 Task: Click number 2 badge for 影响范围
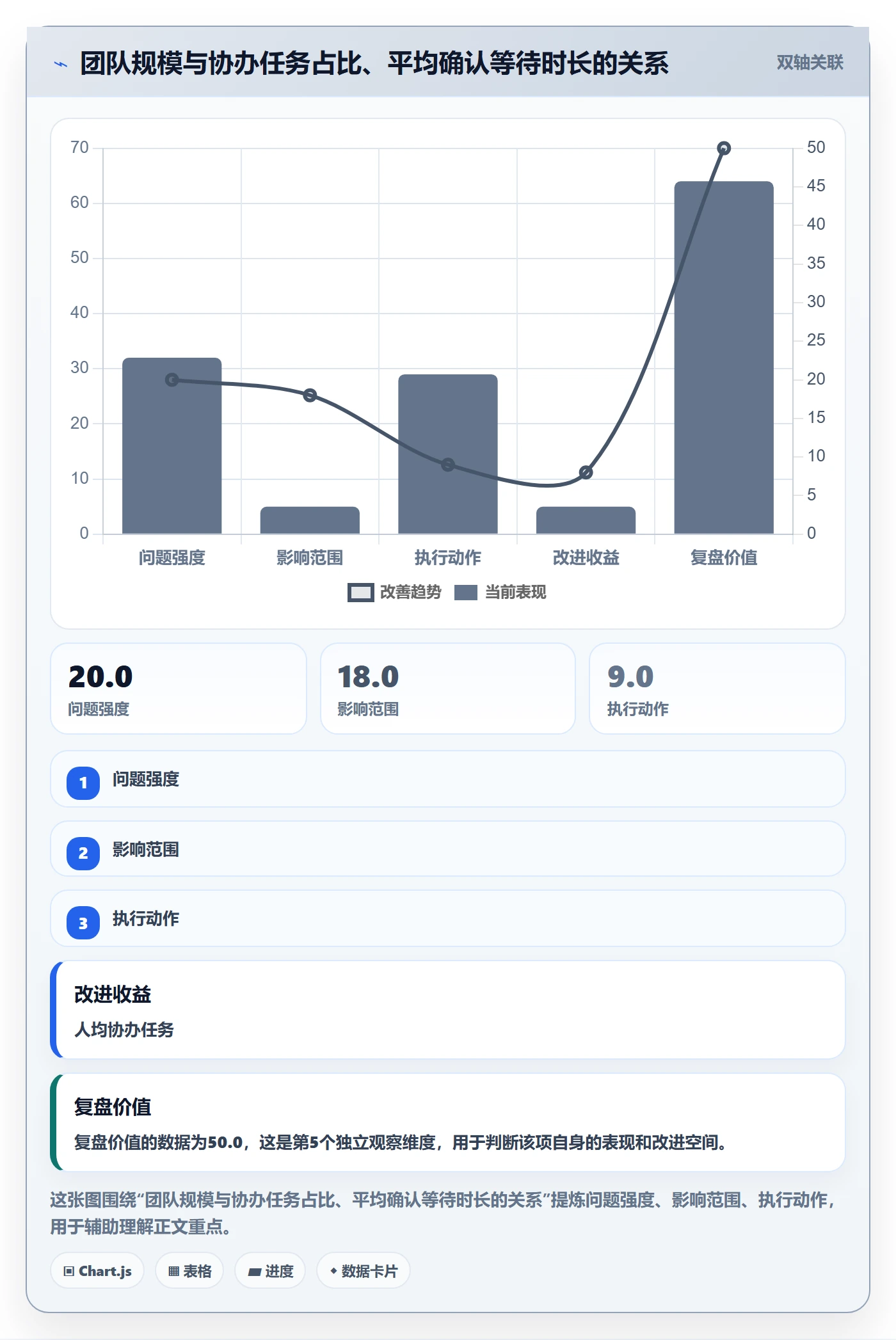click(x=83, y=853)
